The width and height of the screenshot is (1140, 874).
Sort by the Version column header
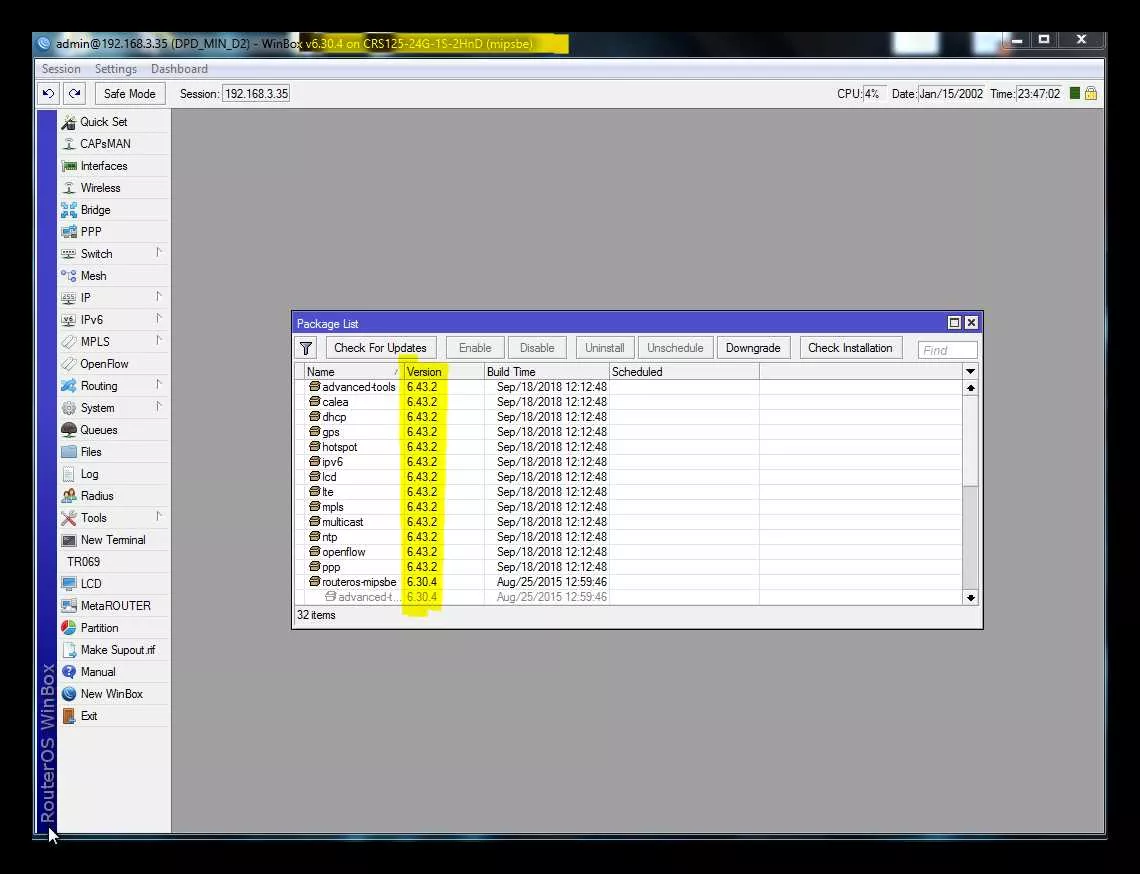click(x=444, y=372)
